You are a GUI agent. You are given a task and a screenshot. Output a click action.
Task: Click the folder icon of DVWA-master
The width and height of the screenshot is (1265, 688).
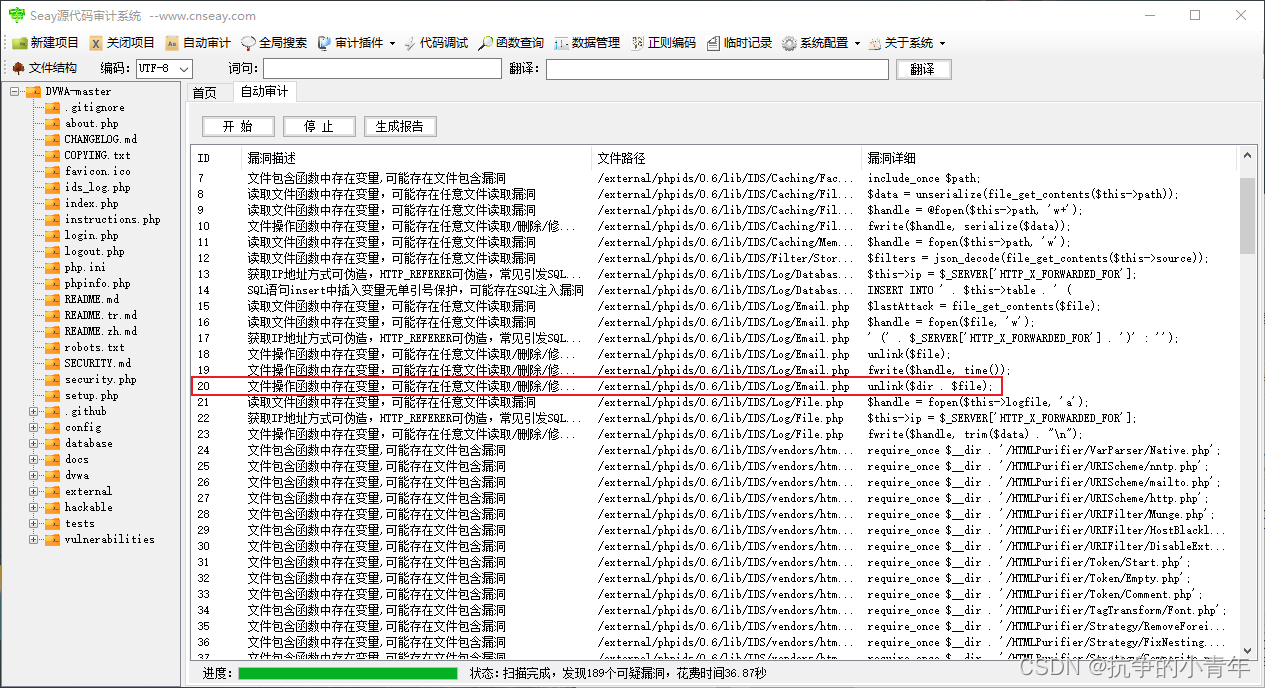tap(34, 91)
